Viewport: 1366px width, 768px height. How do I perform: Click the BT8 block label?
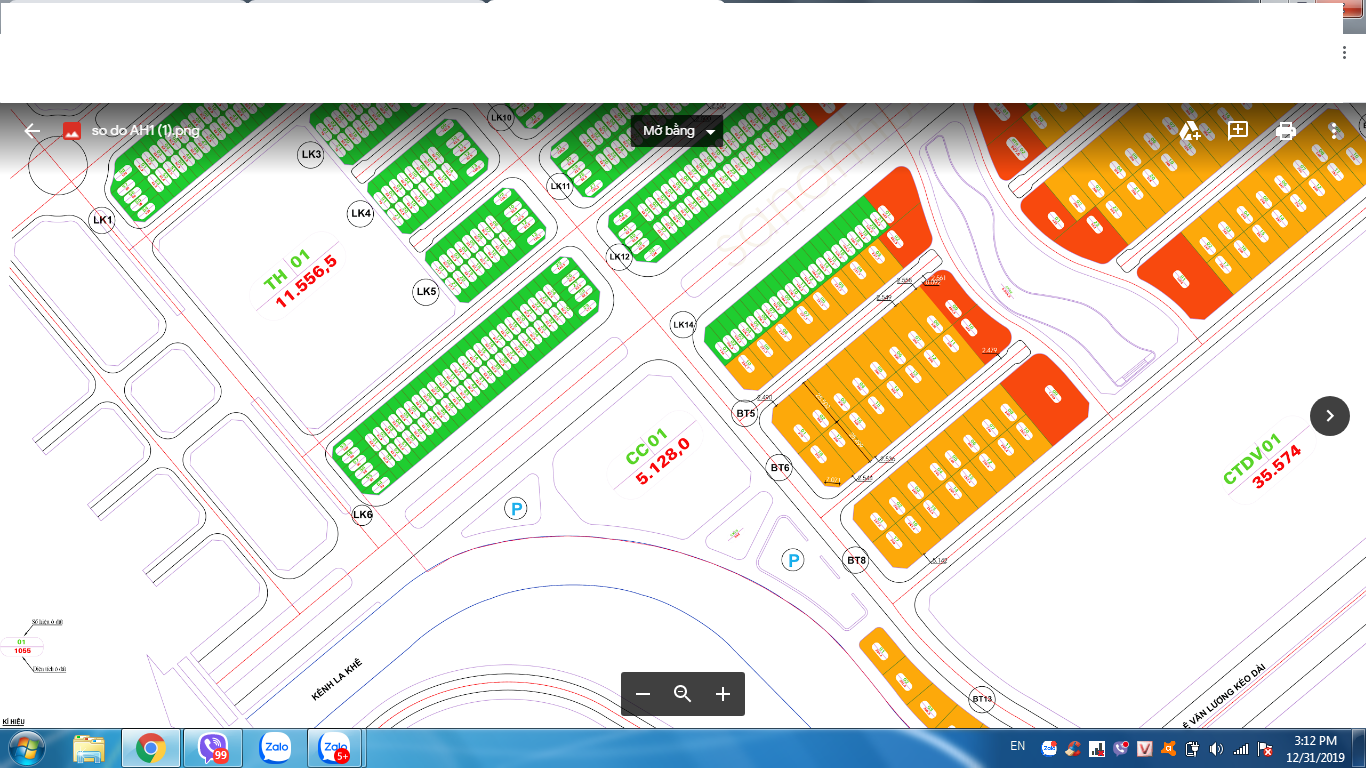click(x=856, y=561)
